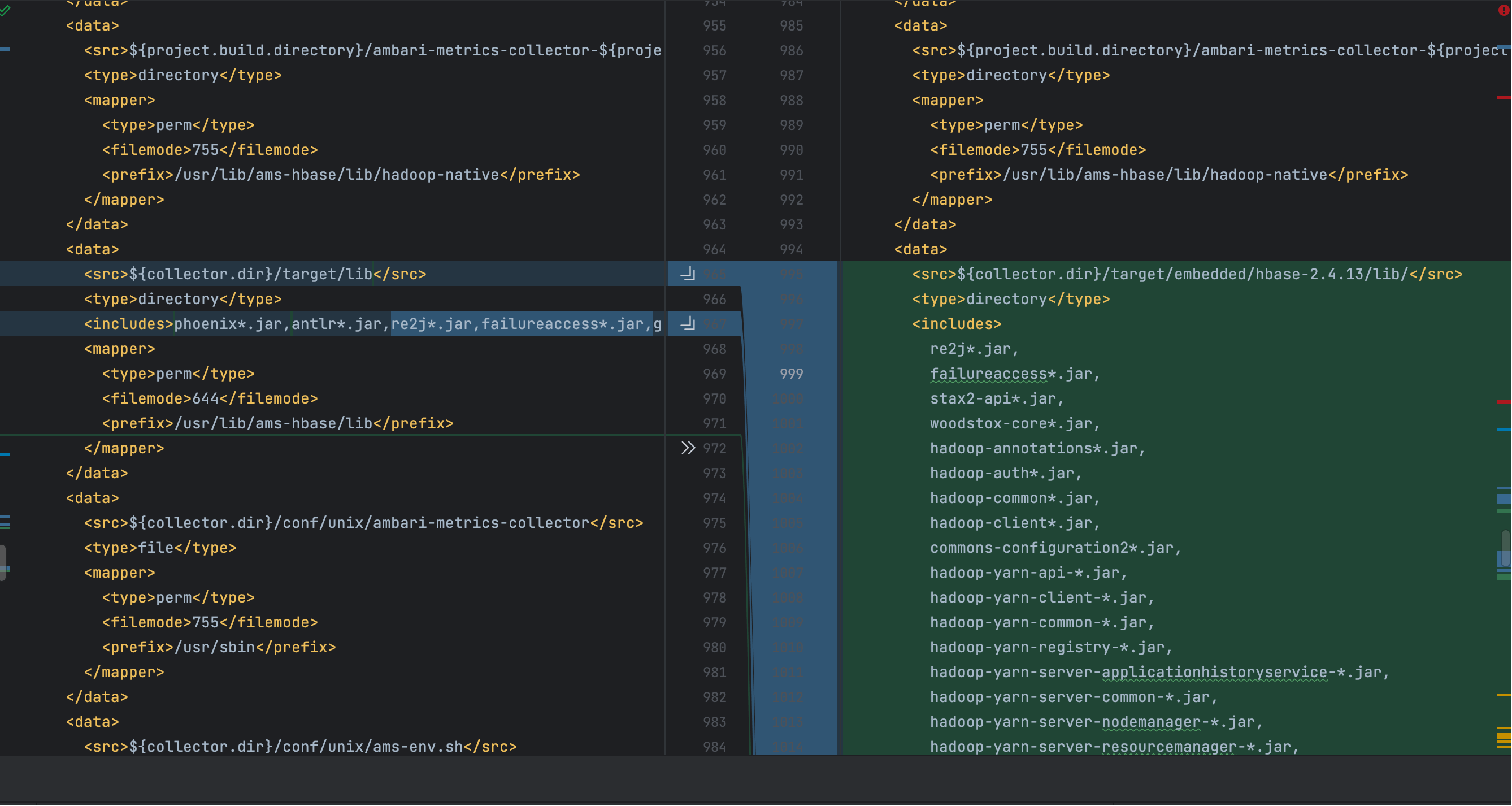Click the highlighted 're2j*.jar,failureaccess*.jar' text in left pane

pos(521,324)
